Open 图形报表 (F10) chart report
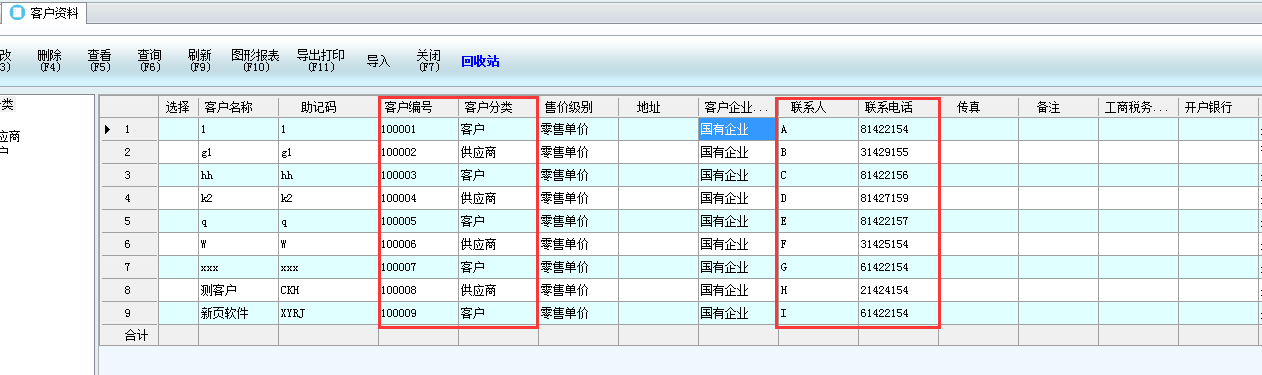This screenshot has width=1262, height=375. pyautogui.click(x=255, y=61)
